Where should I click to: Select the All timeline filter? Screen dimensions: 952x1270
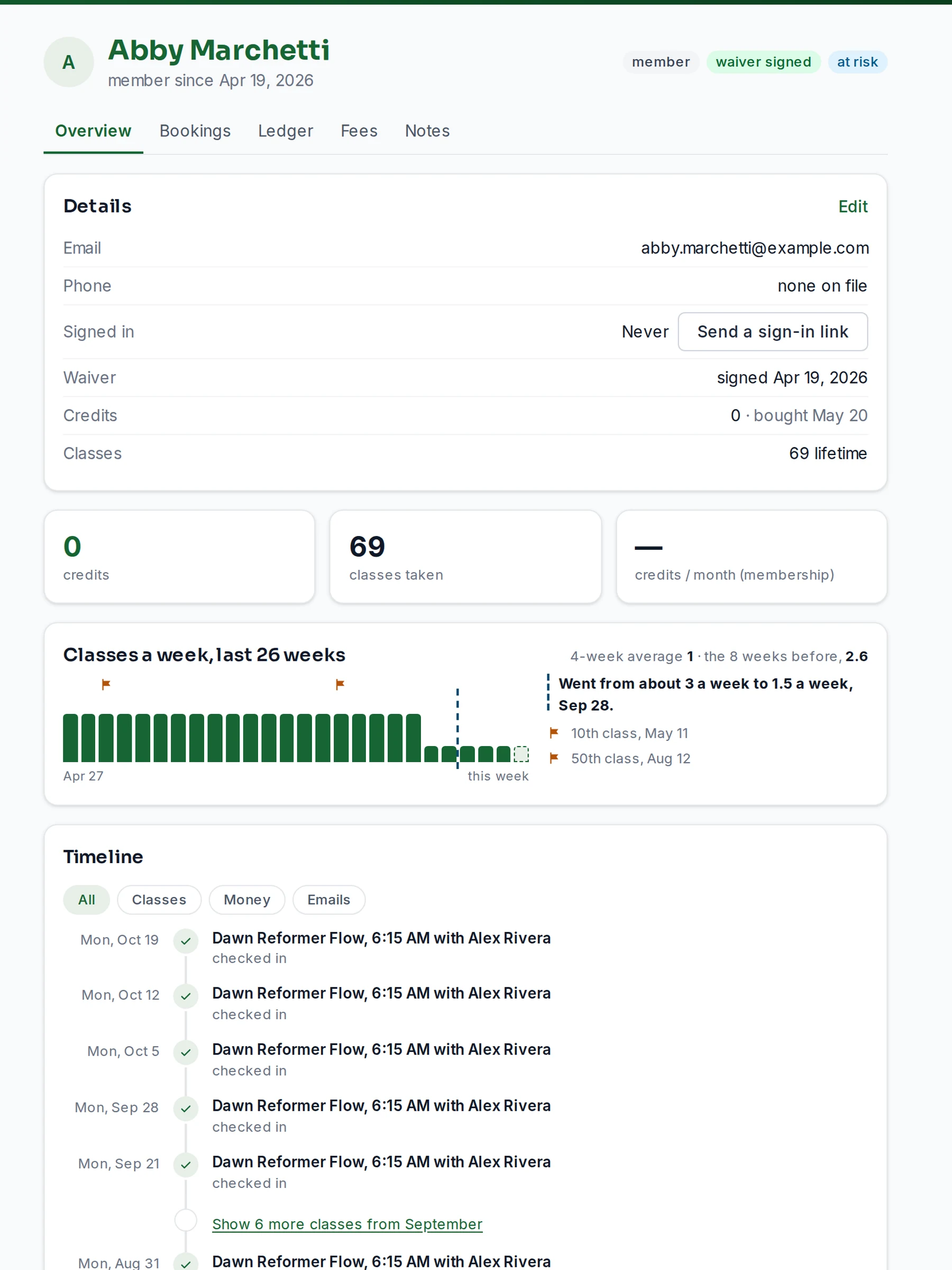(x=87, y=900)
